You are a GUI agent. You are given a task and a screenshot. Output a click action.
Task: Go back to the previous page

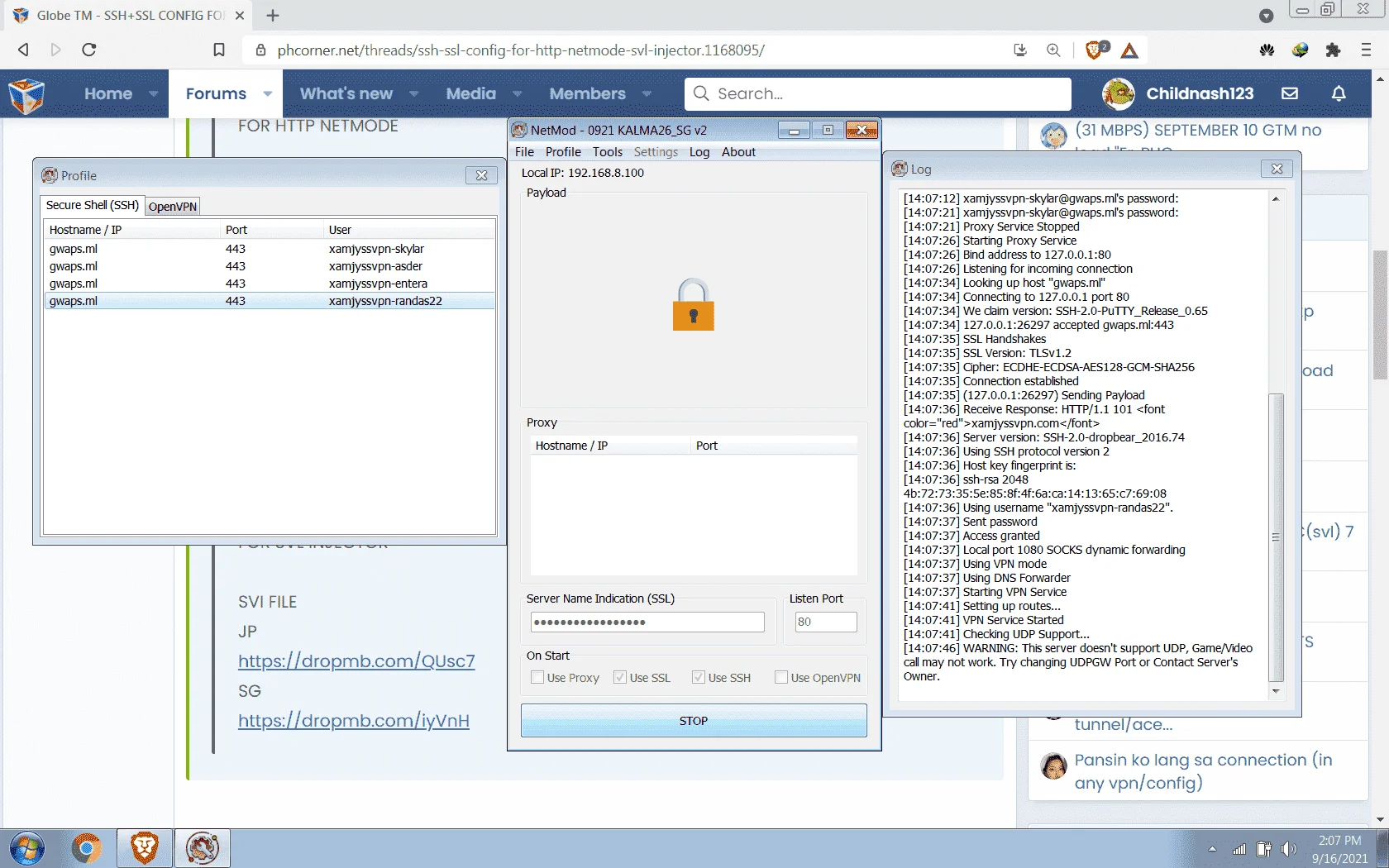click(23, 50)
